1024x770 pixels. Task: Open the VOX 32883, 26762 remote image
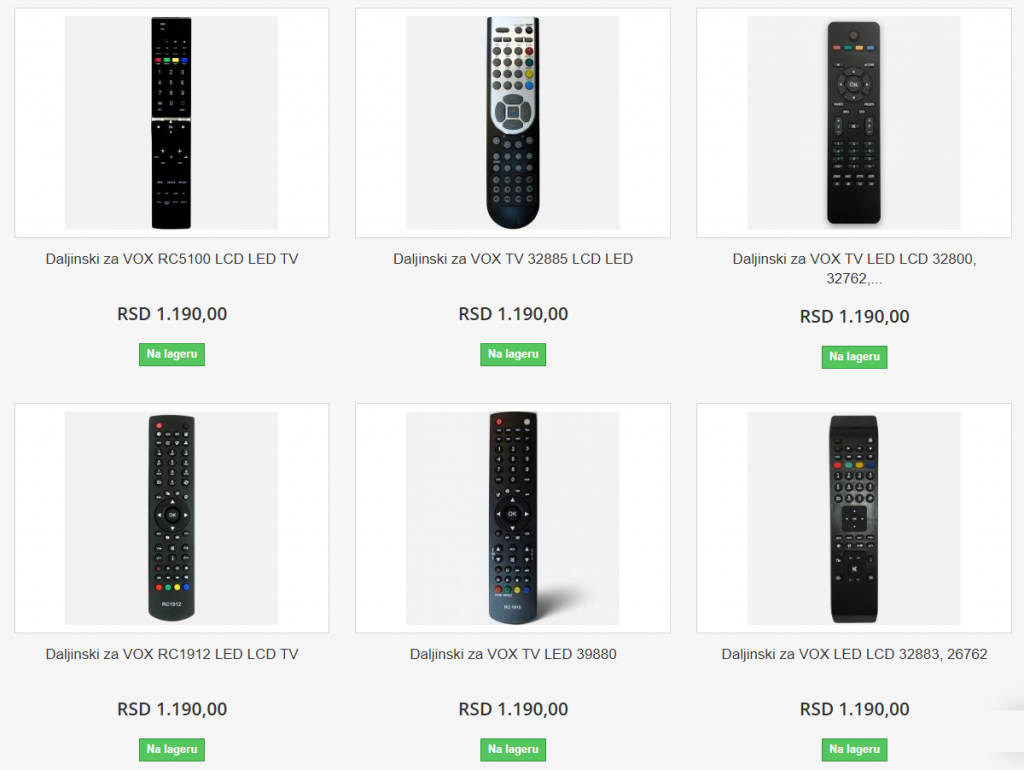coord(853,518)
